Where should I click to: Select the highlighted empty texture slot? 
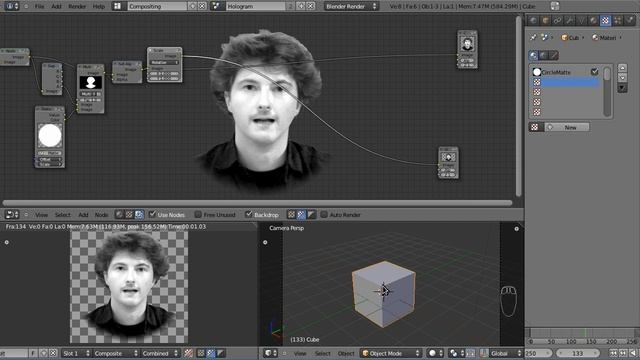tap(565, 82)
